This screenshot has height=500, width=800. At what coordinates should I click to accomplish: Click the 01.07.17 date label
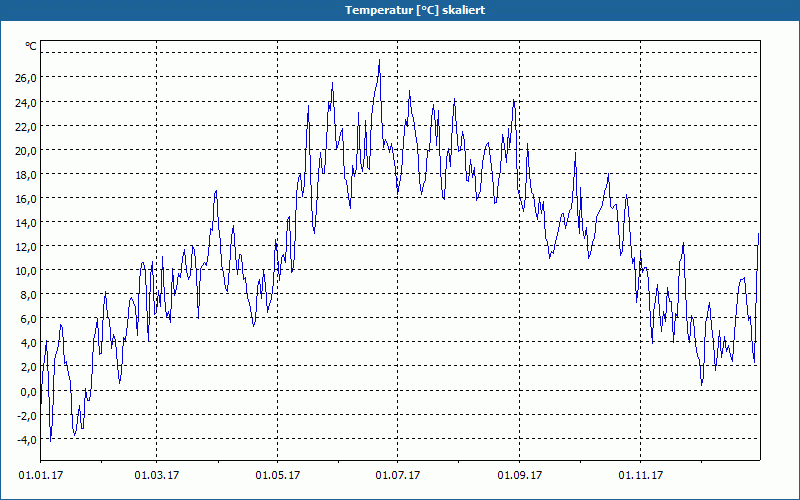coord(398,476)
